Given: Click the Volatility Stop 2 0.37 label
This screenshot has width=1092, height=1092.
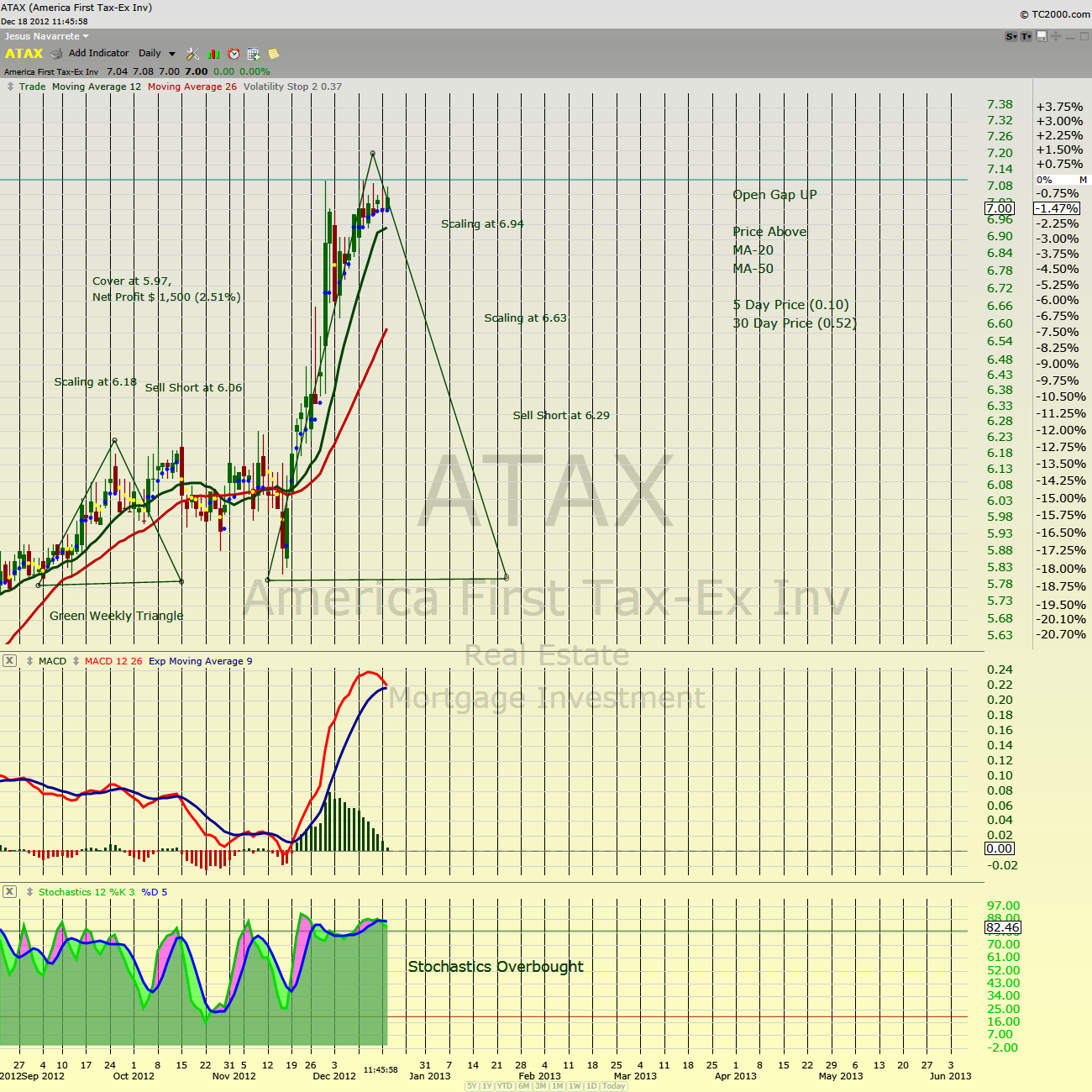Looking at the screenshot, I should (292, 87).
